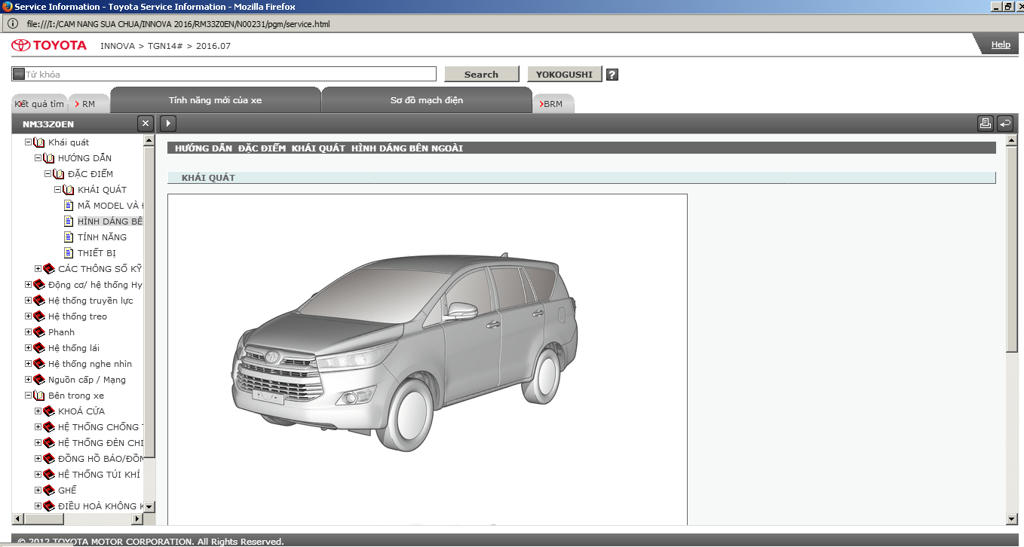Click the play arrow icon next to tree panel

tap(168, 123)
